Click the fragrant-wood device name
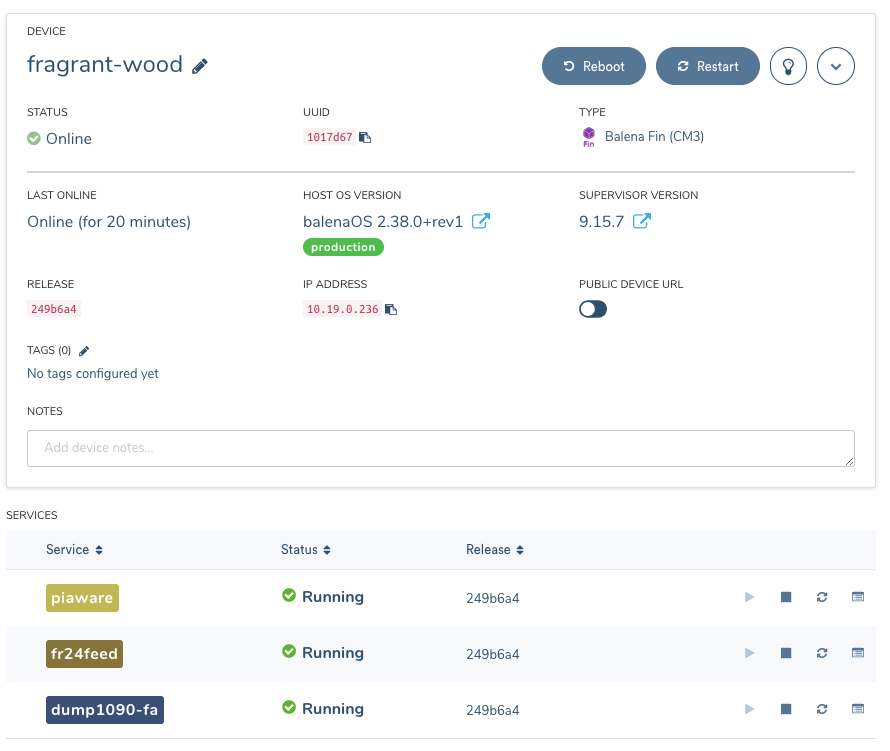 (105, 65)
